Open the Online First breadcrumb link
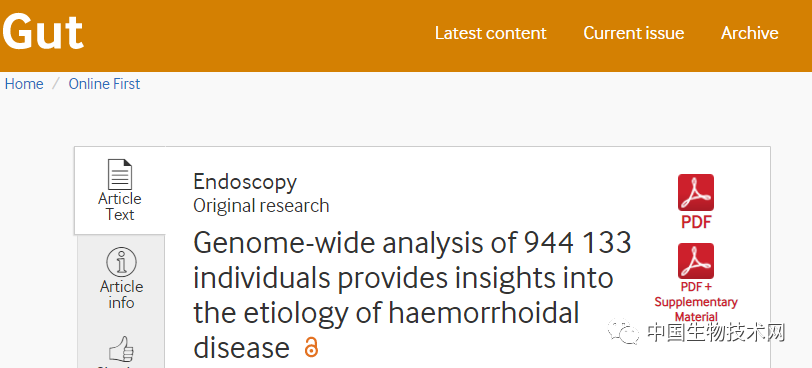The width and height of the screenshot is (812, 368). tap(104, 84)
